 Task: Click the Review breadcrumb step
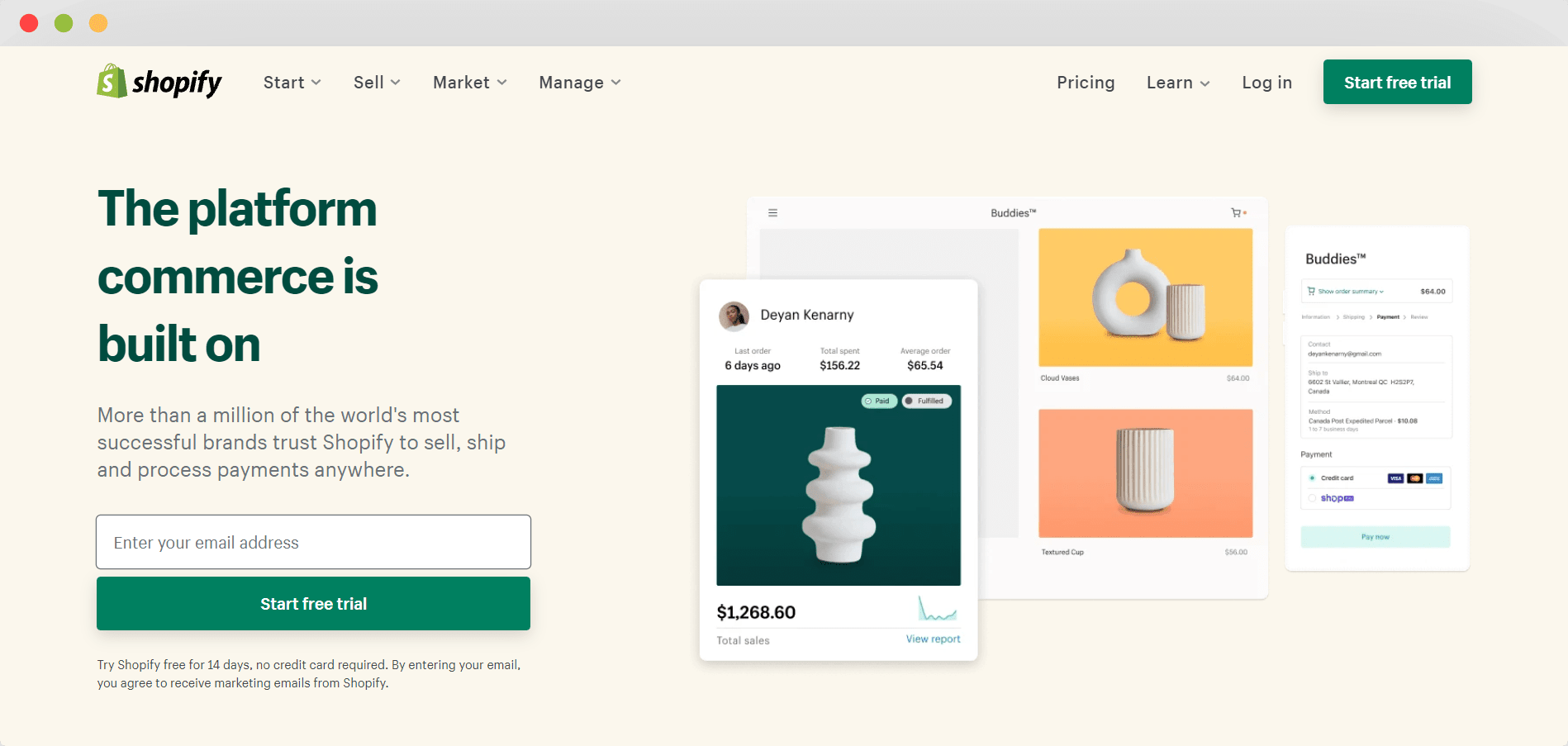(x=1419, y=317)
